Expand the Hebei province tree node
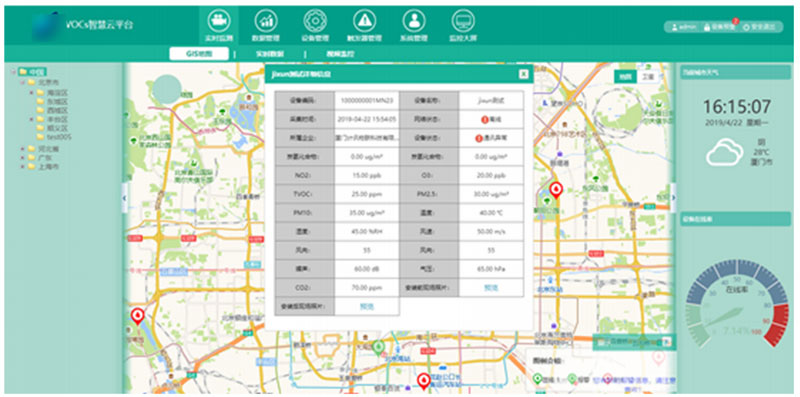800x397 pixels. click(x=22, y=148)
